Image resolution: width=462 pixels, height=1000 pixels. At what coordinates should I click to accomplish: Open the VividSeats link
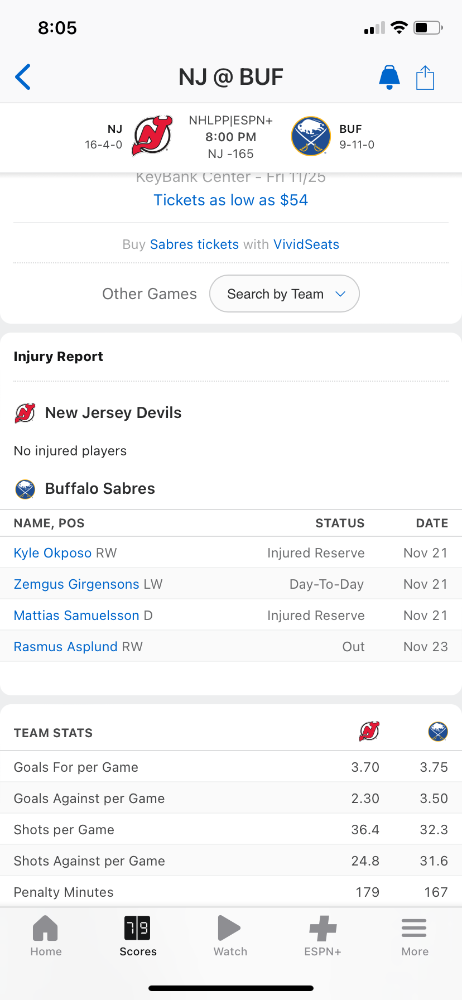tap(306, 244)
